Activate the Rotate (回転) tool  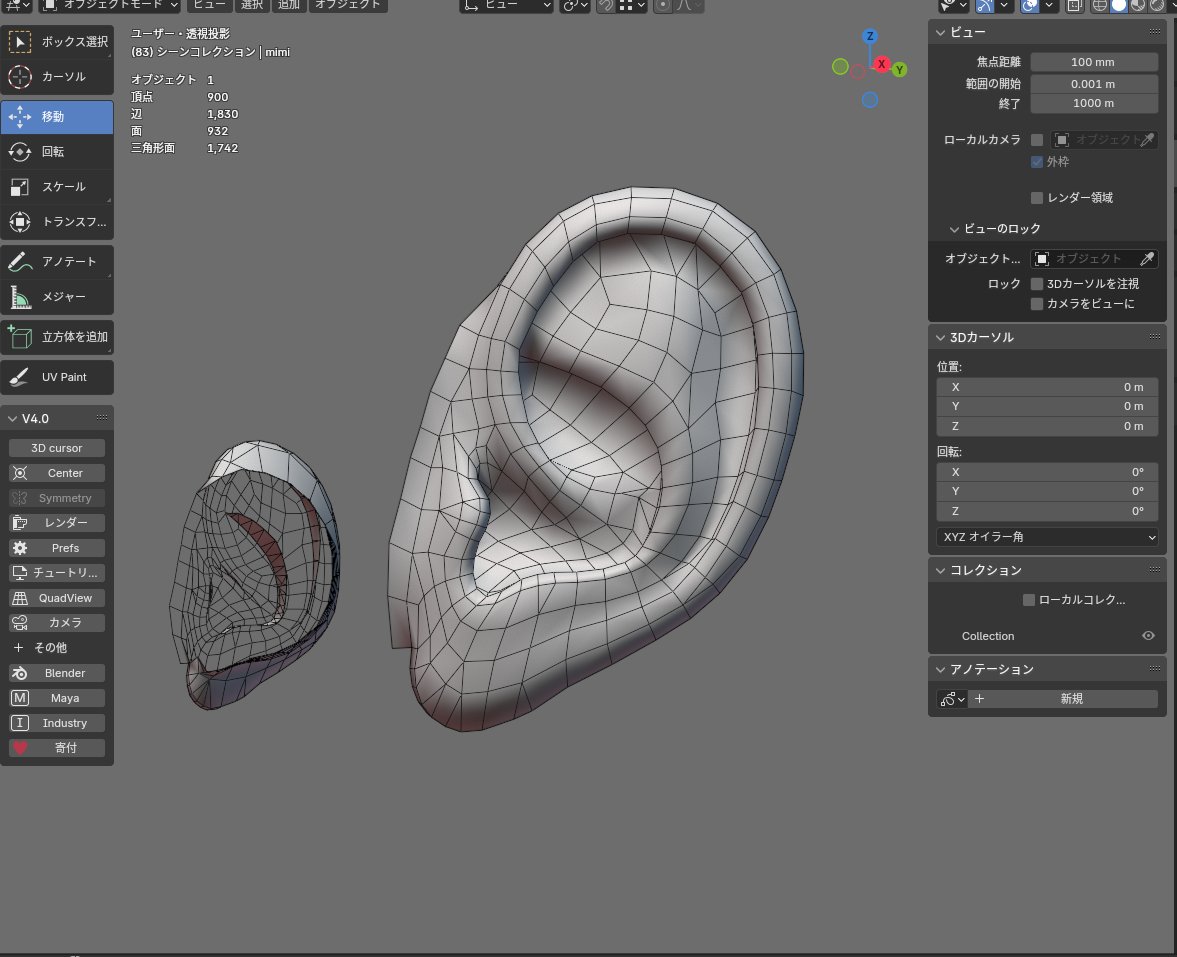[57, 152]
